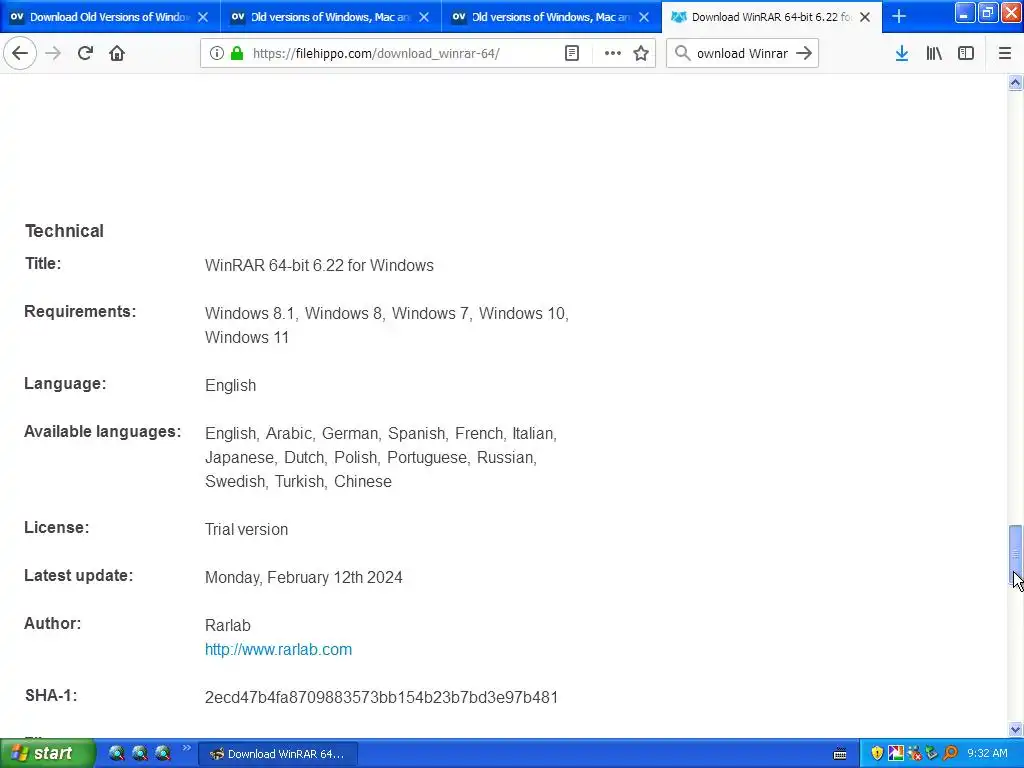Click the third quick launch taskbar icon

tap(163, 754)
